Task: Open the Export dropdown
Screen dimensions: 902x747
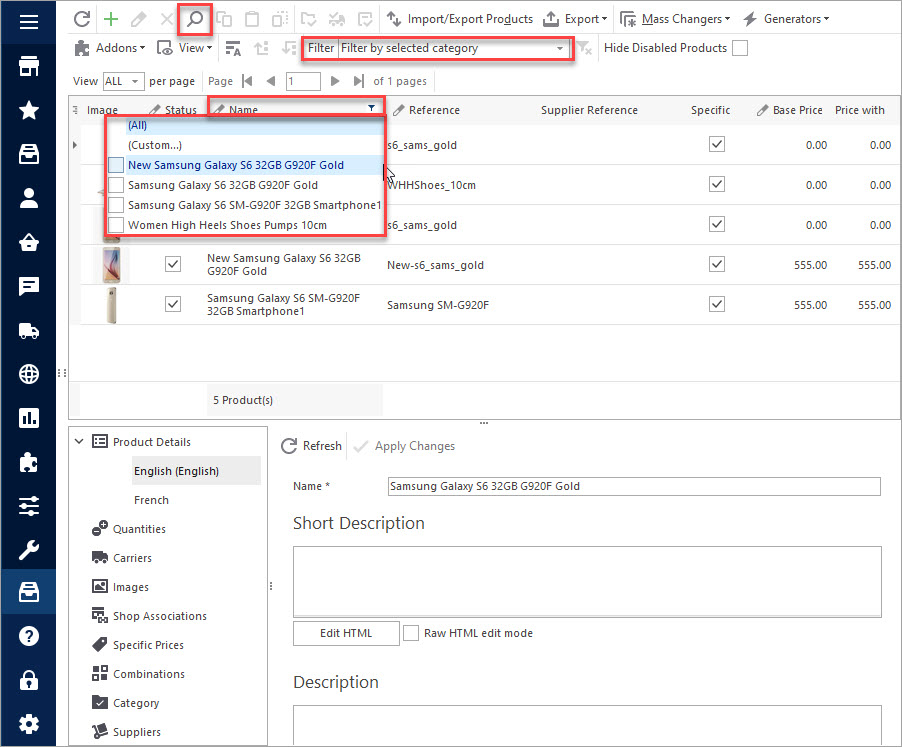Action: point(575,19)
